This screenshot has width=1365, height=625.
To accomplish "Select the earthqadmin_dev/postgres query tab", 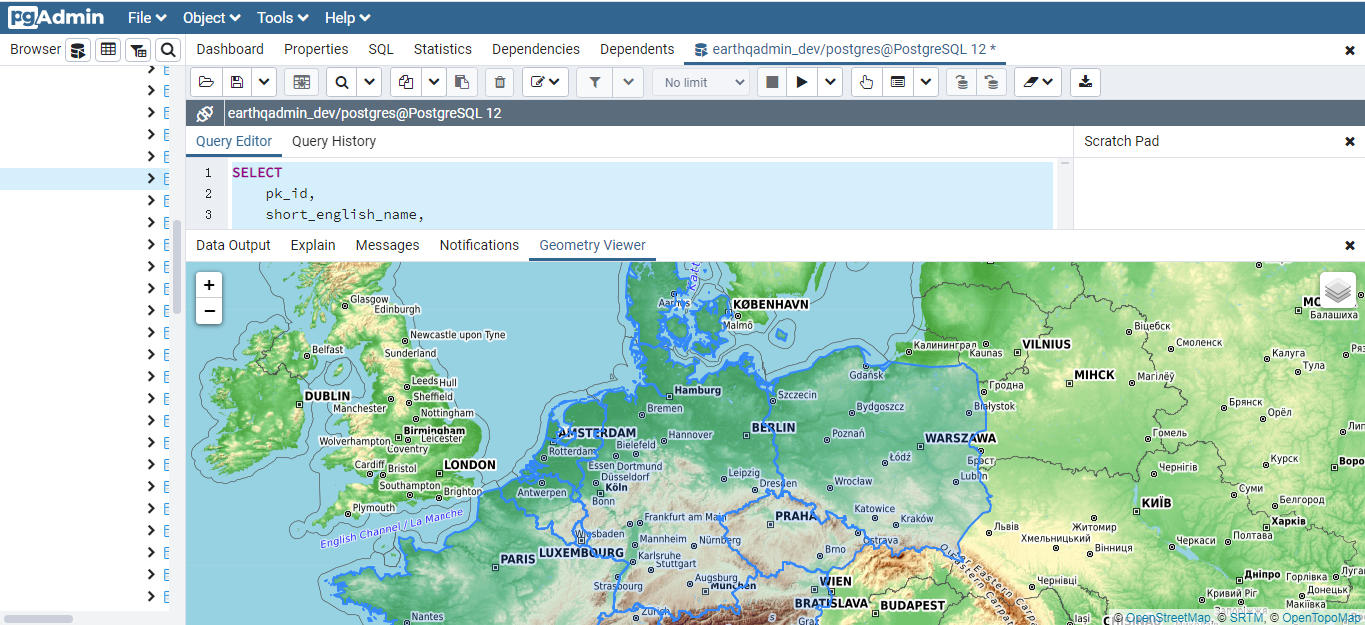I will (x=845, y=49).
